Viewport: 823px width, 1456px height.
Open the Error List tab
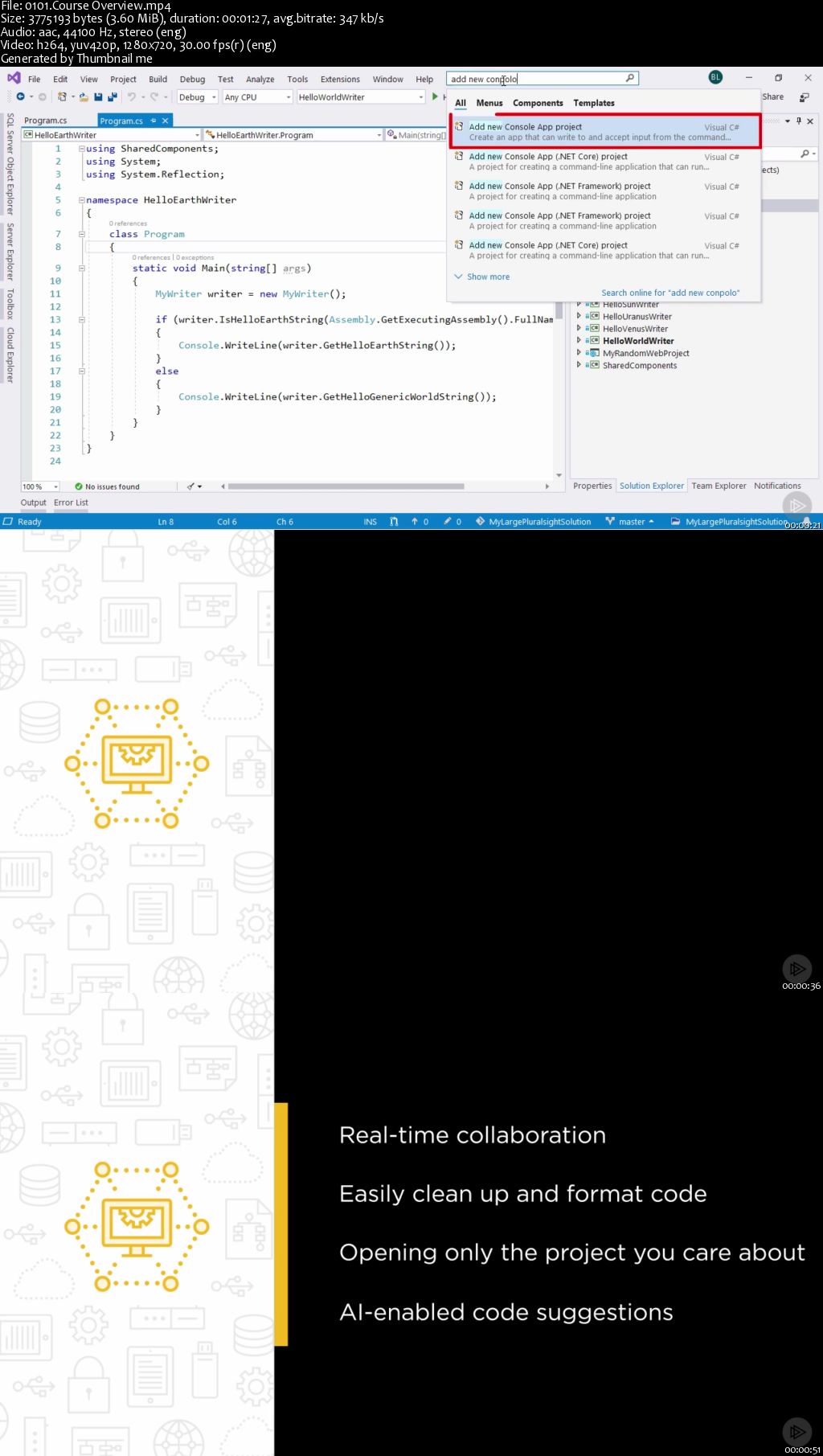click(71, 502)
